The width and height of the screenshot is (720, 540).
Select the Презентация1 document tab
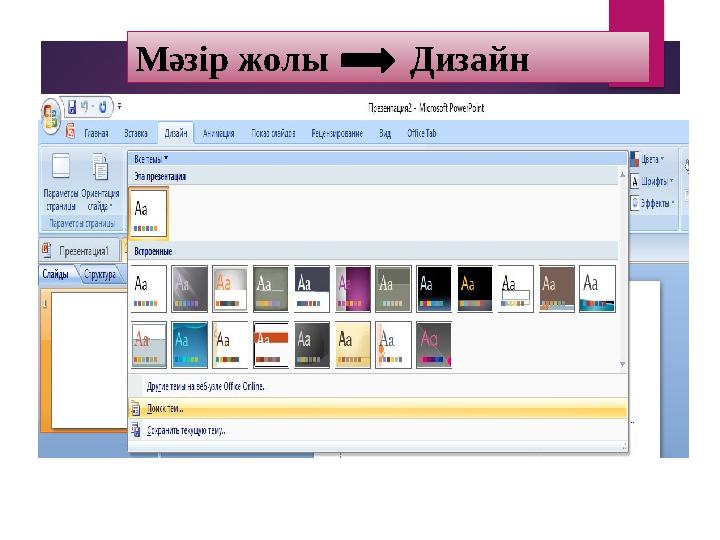[x=78, y=251]
